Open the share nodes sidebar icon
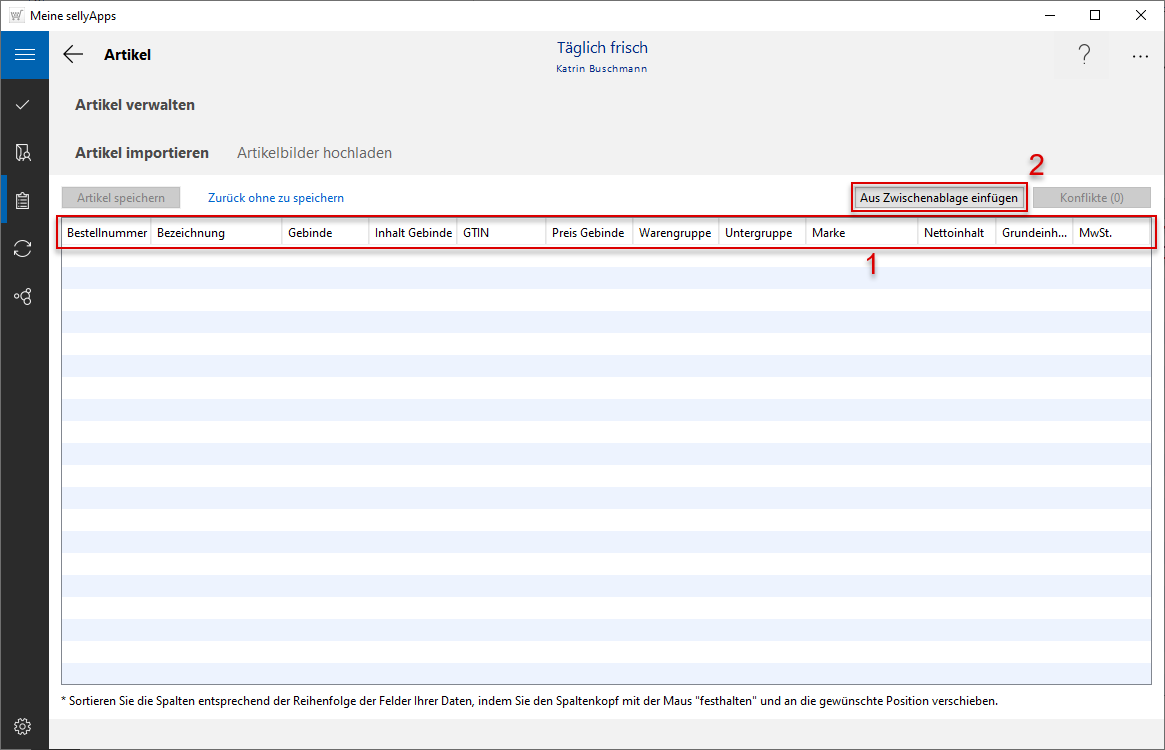 [24, 297]
